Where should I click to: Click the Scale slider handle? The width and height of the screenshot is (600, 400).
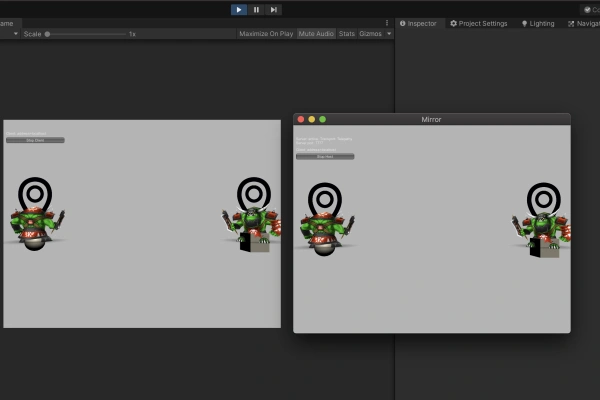(x=47, y=34)
